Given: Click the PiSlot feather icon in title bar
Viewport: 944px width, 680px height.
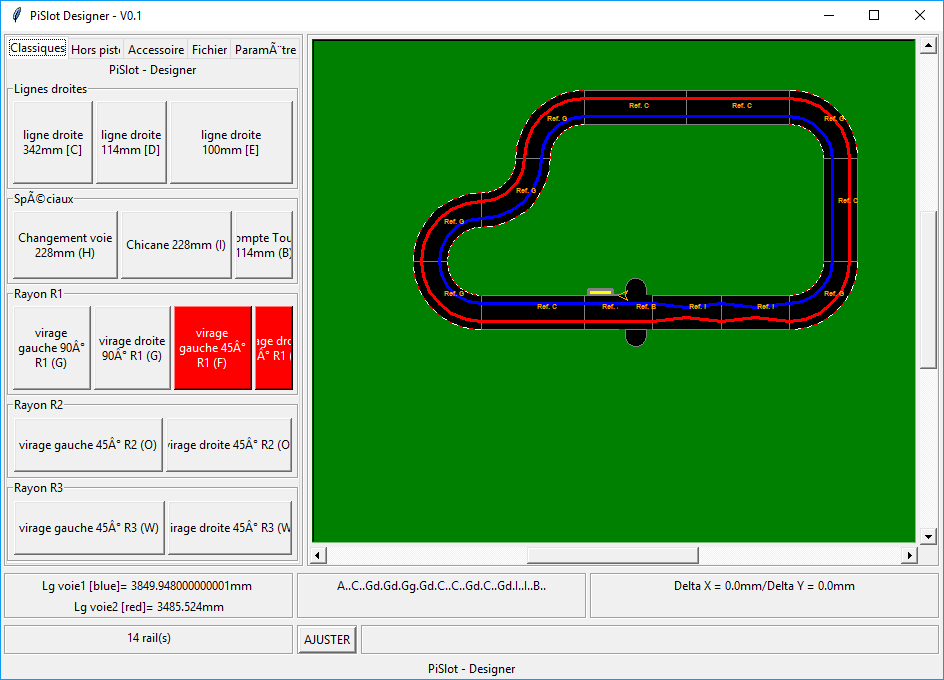Looking at the screenshot, I should (x=16, y=15).
